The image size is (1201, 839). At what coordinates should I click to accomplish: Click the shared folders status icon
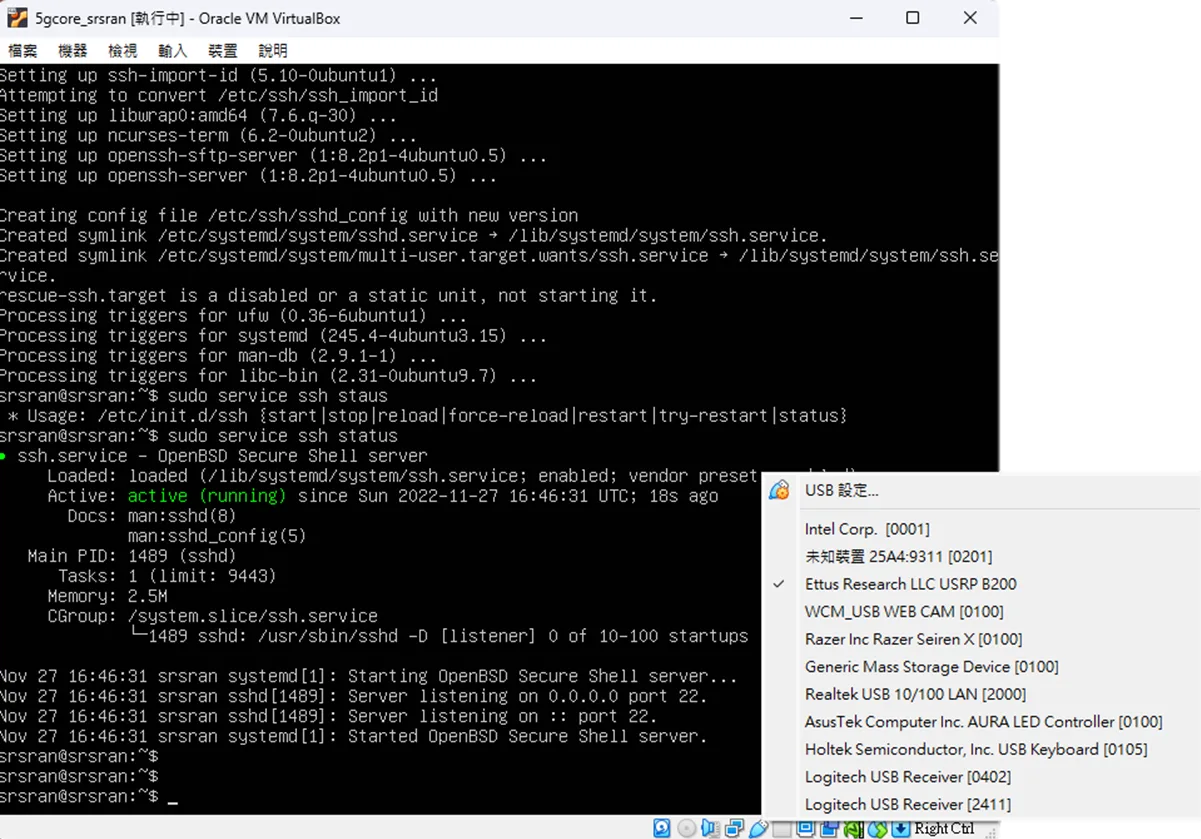point(782,828)
